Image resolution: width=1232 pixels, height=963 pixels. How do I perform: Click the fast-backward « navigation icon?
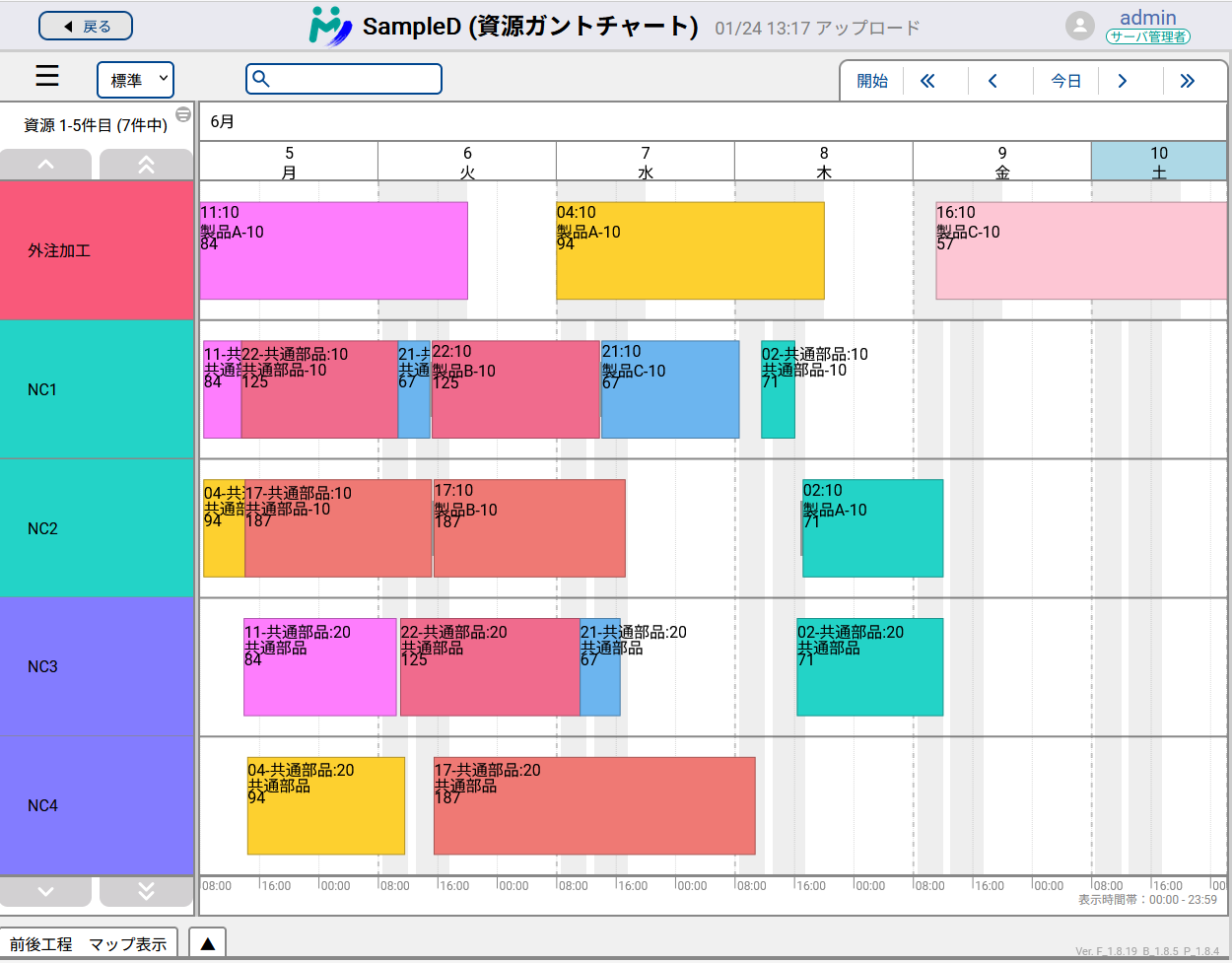pos(927,81)
